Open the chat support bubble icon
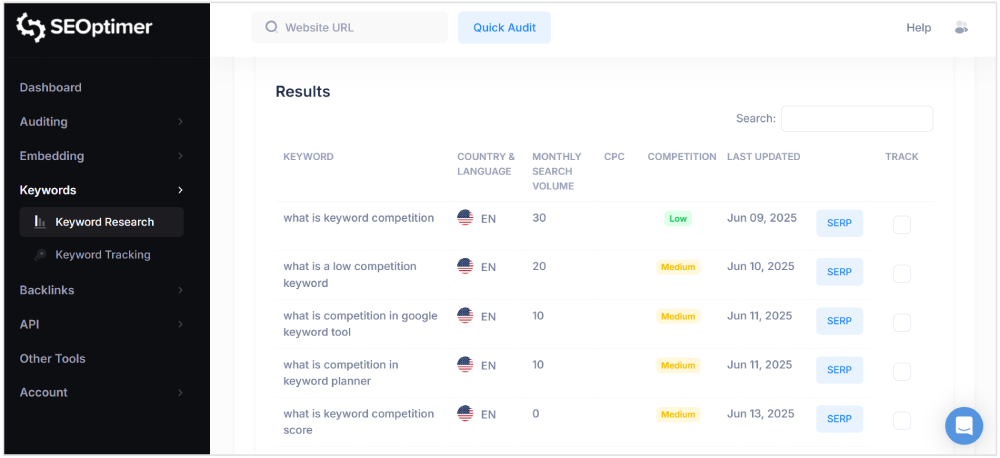Screen dimensions: 1000x458 (x=964, y=425)
